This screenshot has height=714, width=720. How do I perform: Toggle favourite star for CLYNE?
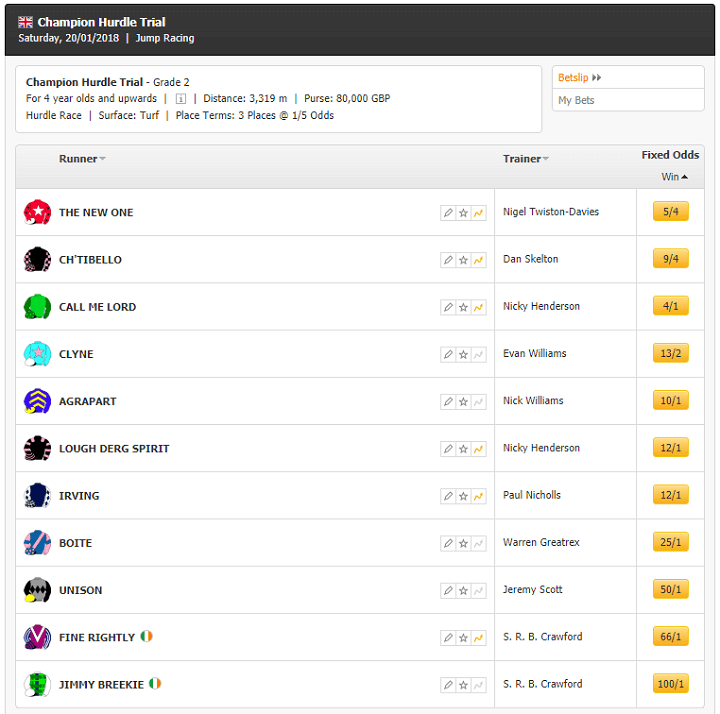click(x=463, y=354)
